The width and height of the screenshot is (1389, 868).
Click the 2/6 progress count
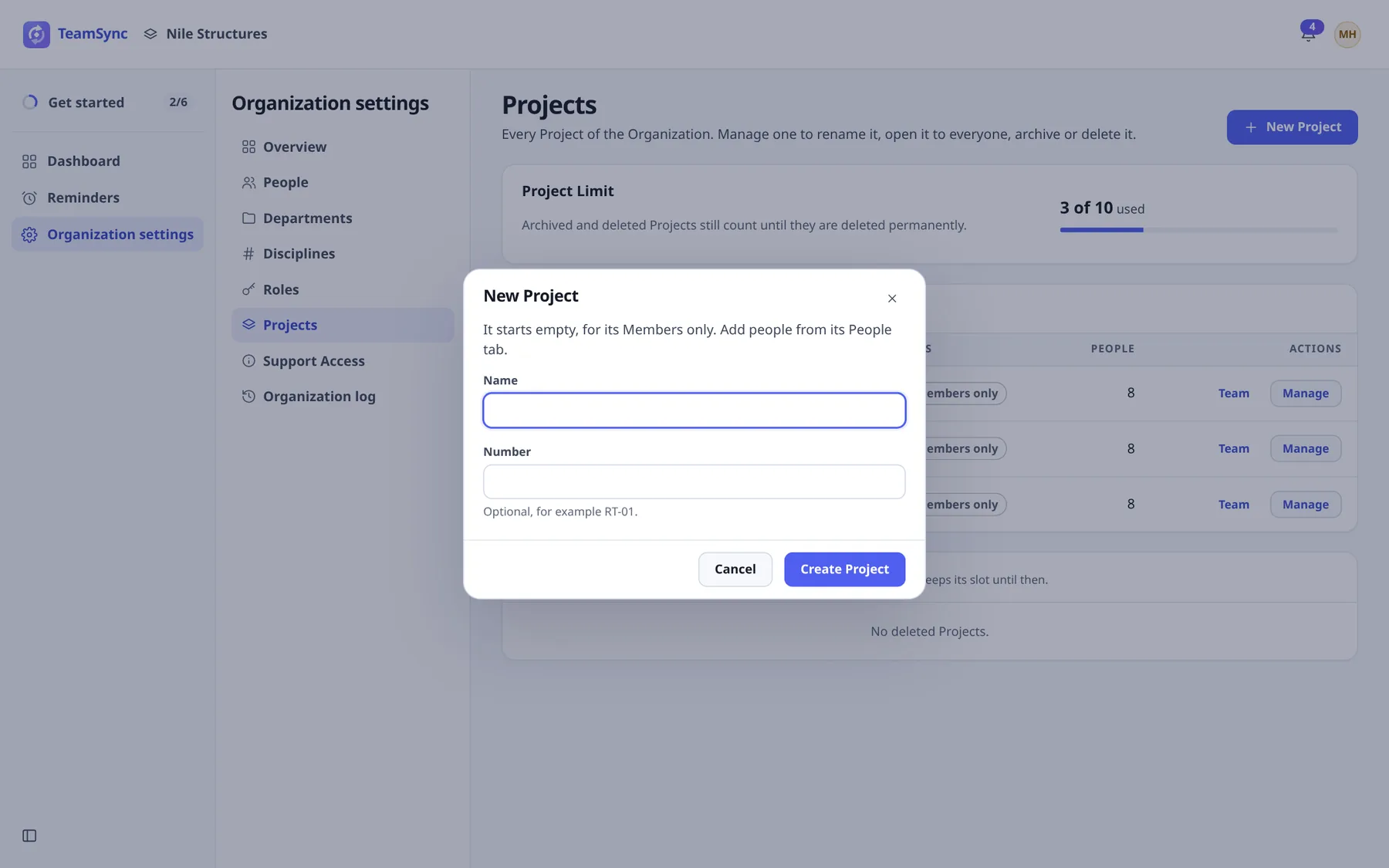(178, 102)
